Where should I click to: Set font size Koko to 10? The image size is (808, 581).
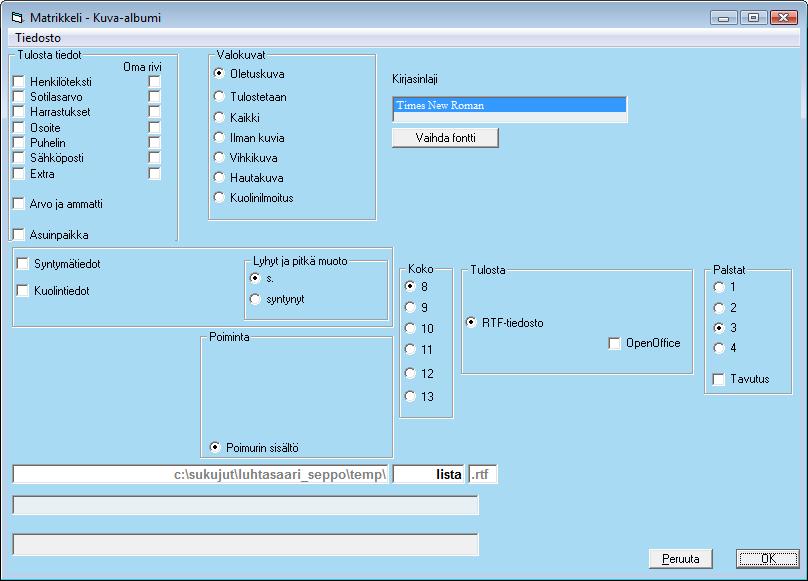[x=410, y=328]
